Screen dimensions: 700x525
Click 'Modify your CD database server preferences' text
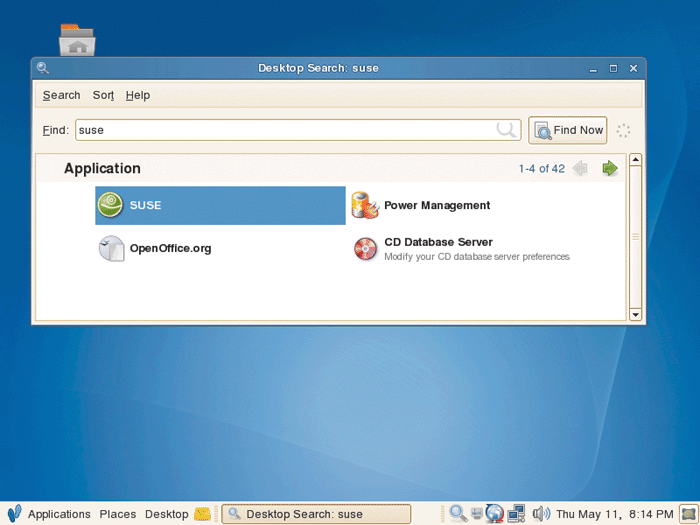point(477,257)
